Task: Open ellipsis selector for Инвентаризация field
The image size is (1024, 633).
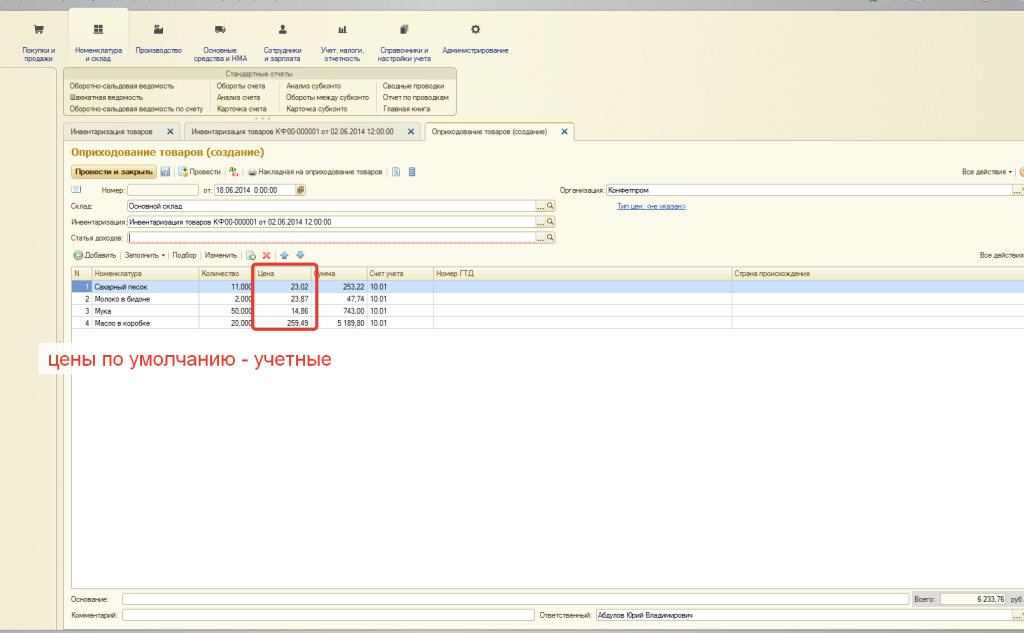Action: (x=540, y=221)
